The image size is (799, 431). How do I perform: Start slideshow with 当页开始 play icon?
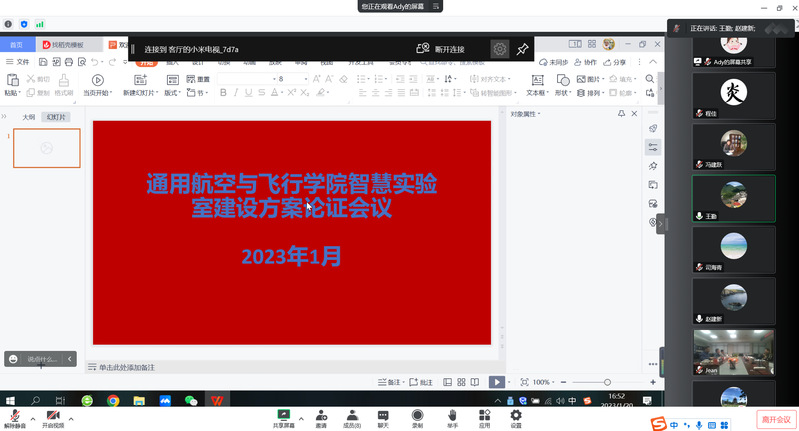[97, 80]
